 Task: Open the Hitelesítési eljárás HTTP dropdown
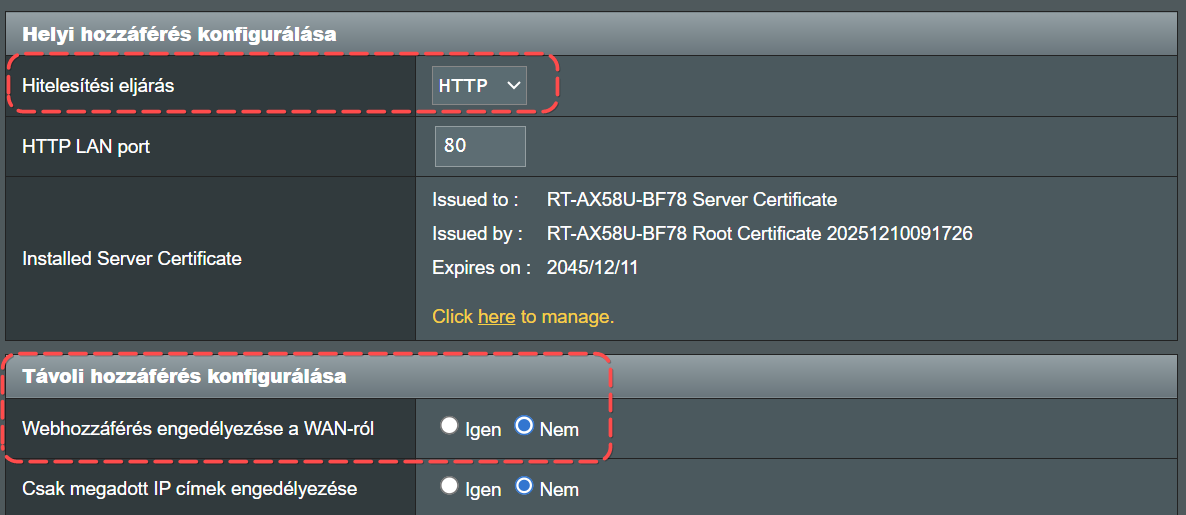[480, 86]
